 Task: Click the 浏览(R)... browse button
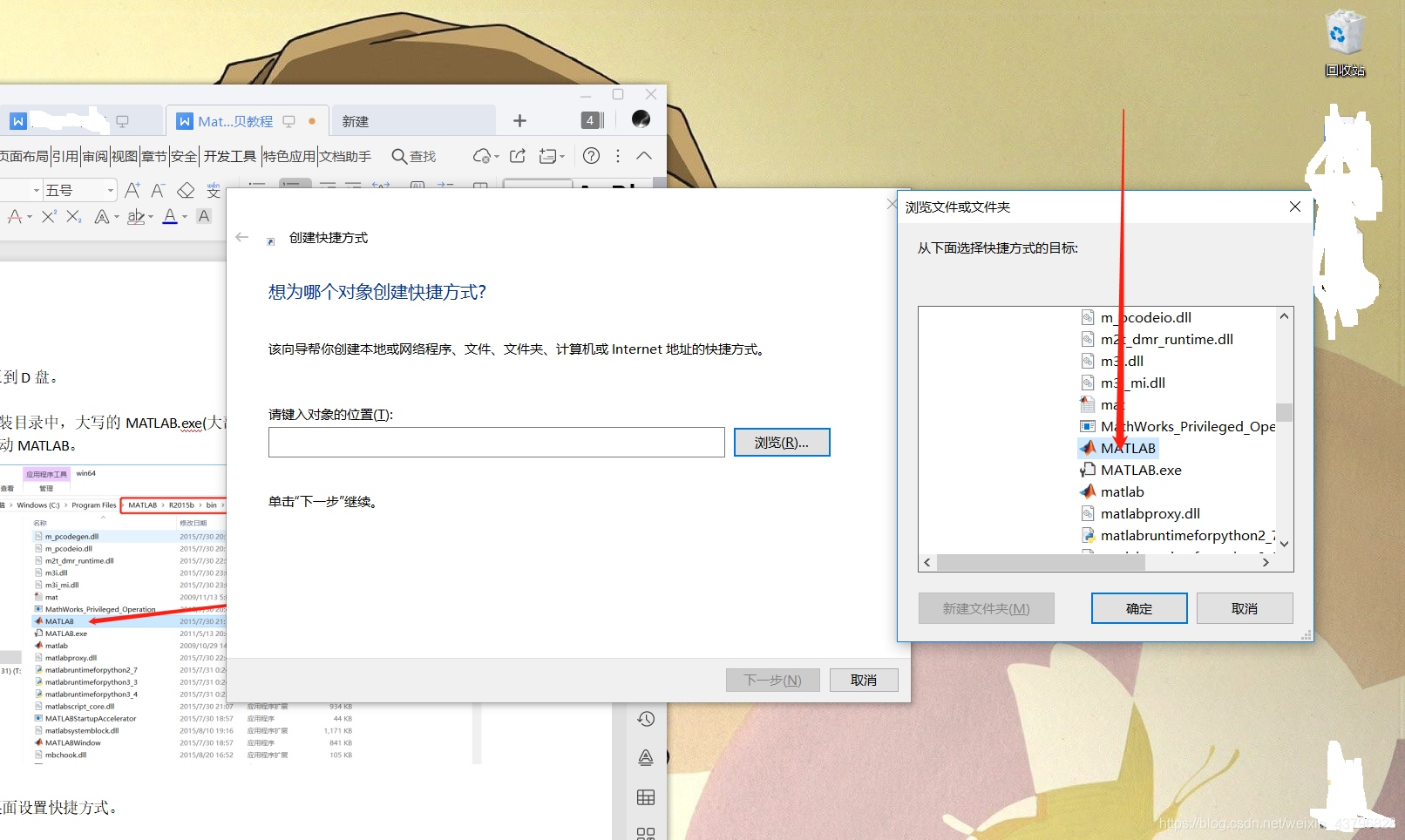point(782,443)
